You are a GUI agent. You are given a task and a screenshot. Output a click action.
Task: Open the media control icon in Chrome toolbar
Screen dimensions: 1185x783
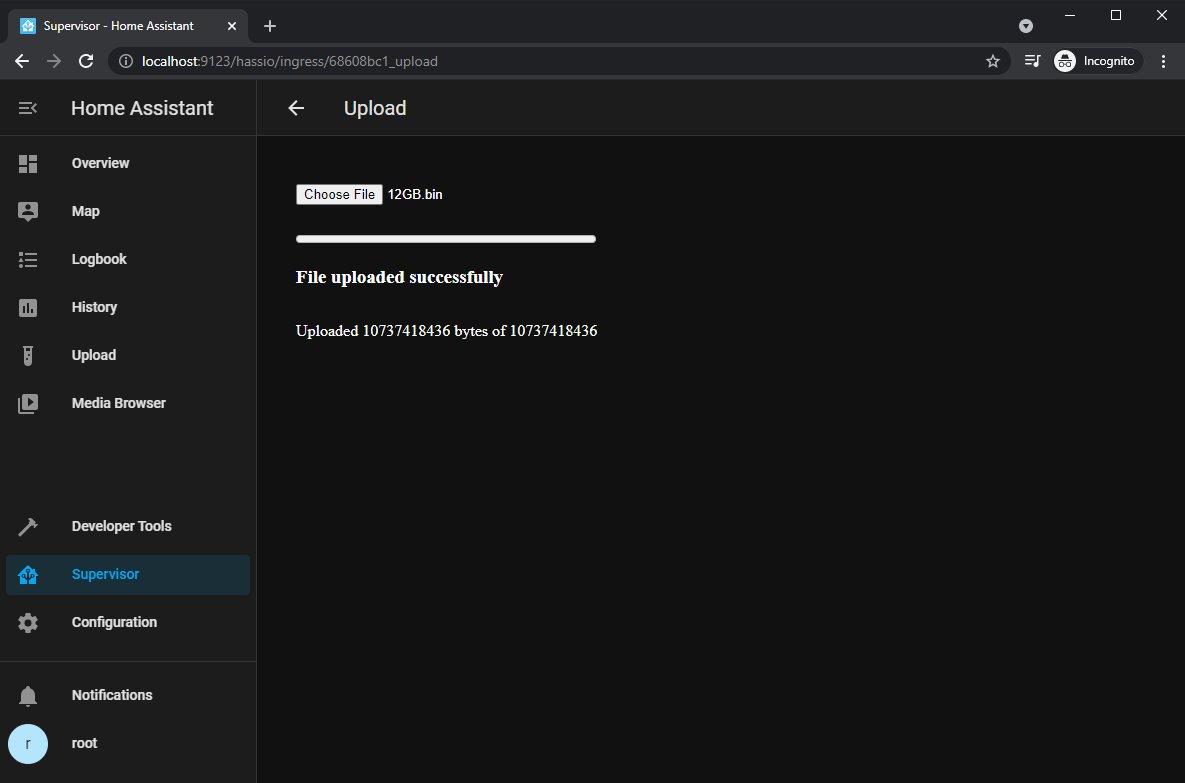pyautogui.click(x=1032, y=60)
